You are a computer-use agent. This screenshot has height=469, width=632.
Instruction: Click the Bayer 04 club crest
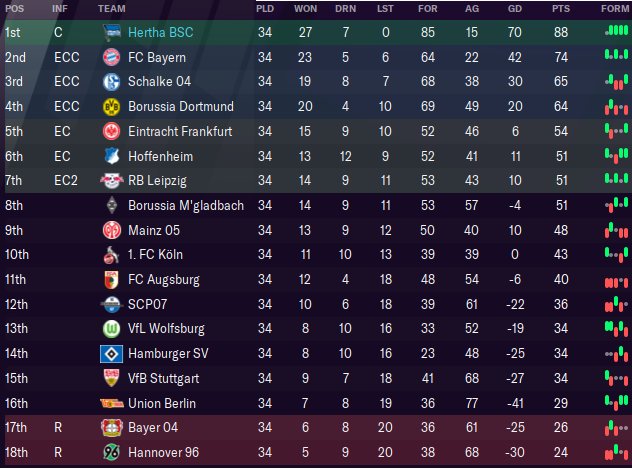click(x=111, y=428)
